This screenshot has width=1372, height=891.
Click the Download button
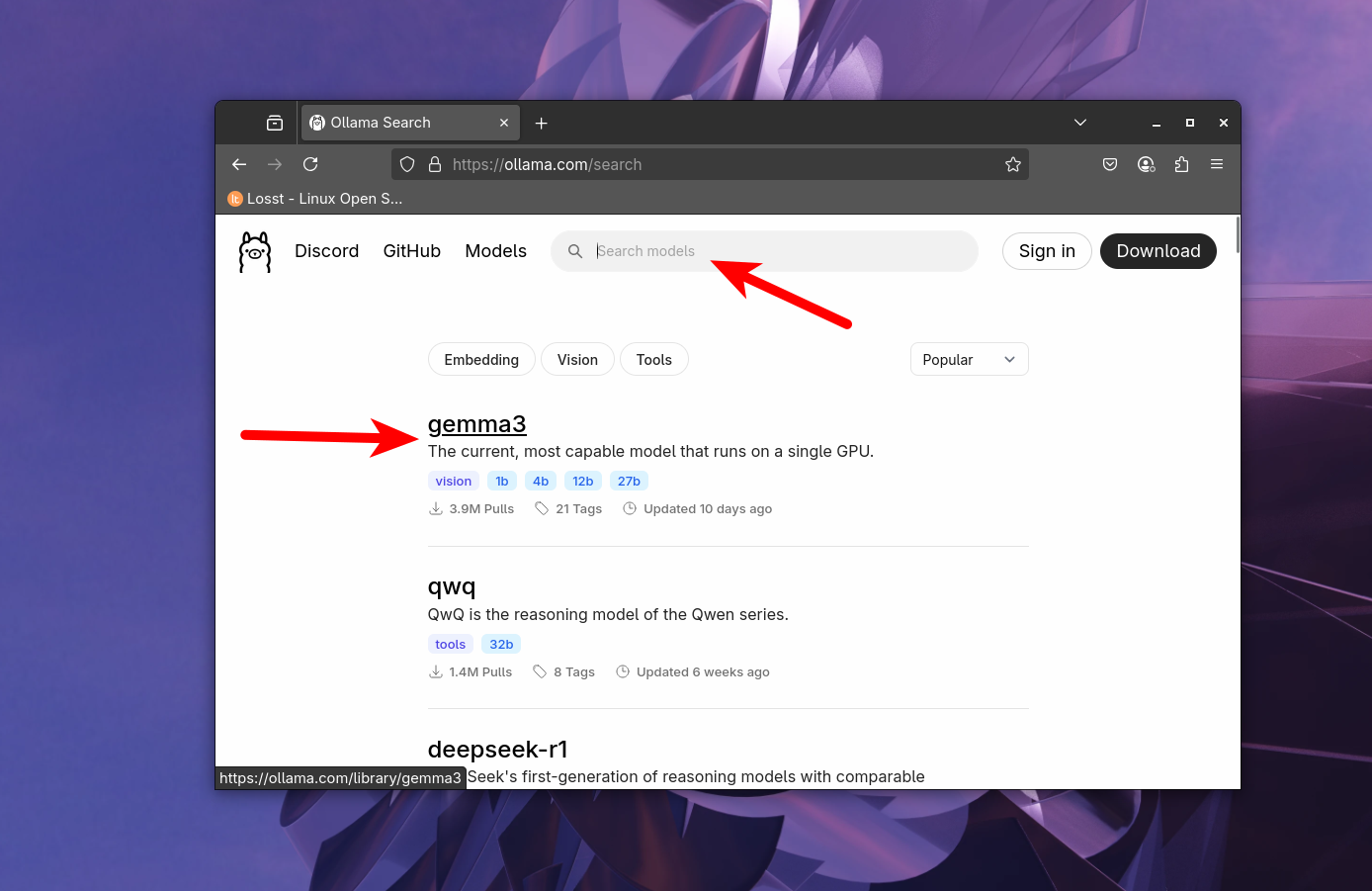(x=1158, y=251)
